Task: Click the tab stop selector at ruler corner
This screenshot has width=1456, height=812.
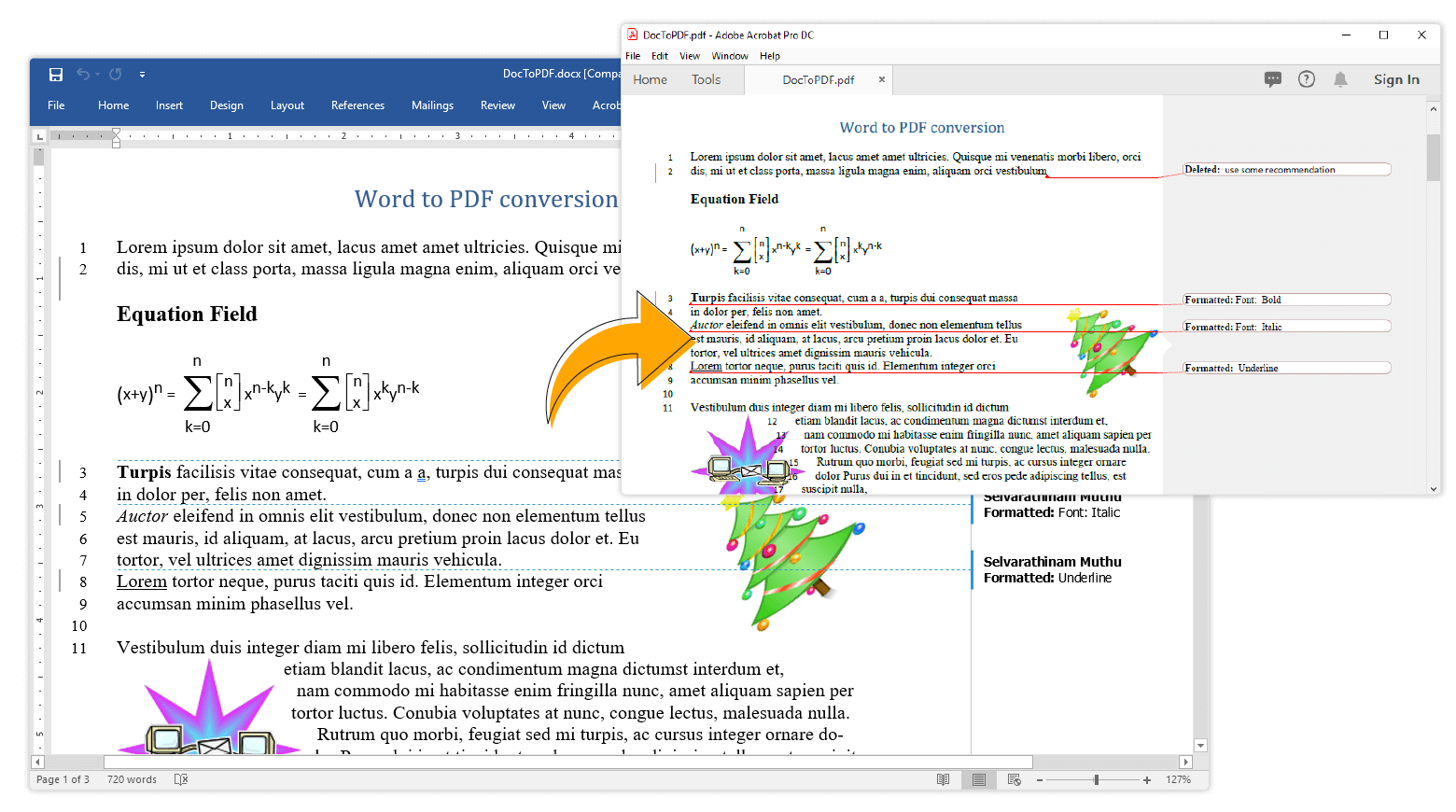Action: pos(39,136)
